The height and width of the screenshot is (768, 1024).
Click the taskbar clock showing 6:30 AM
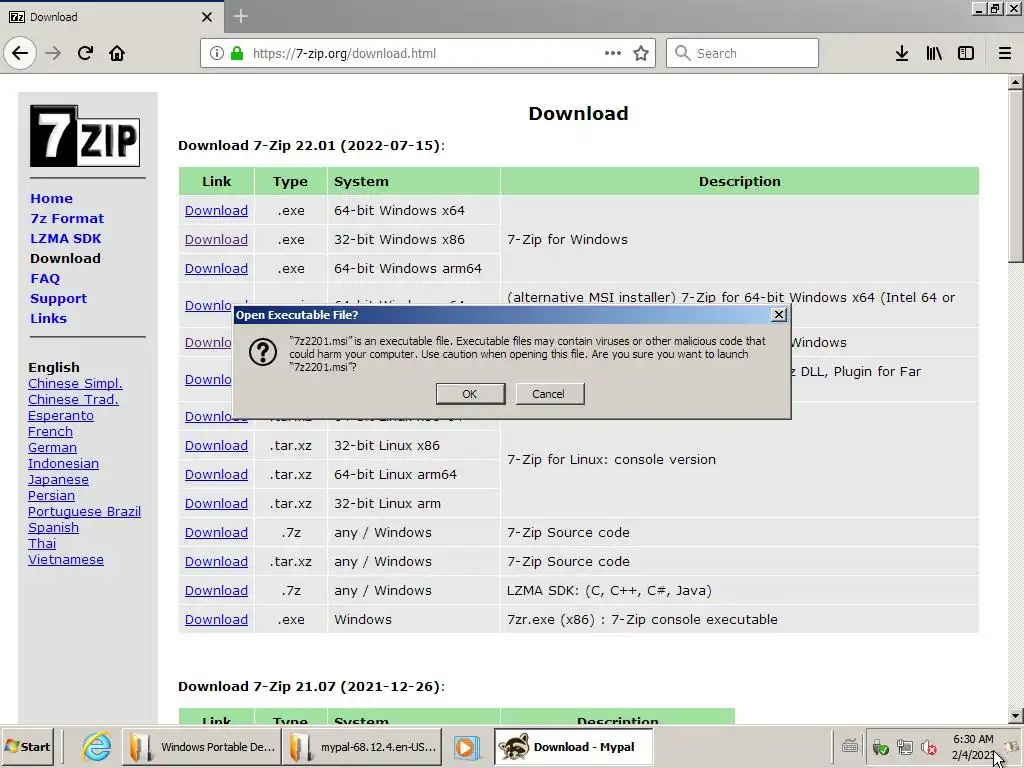[973, 746]
